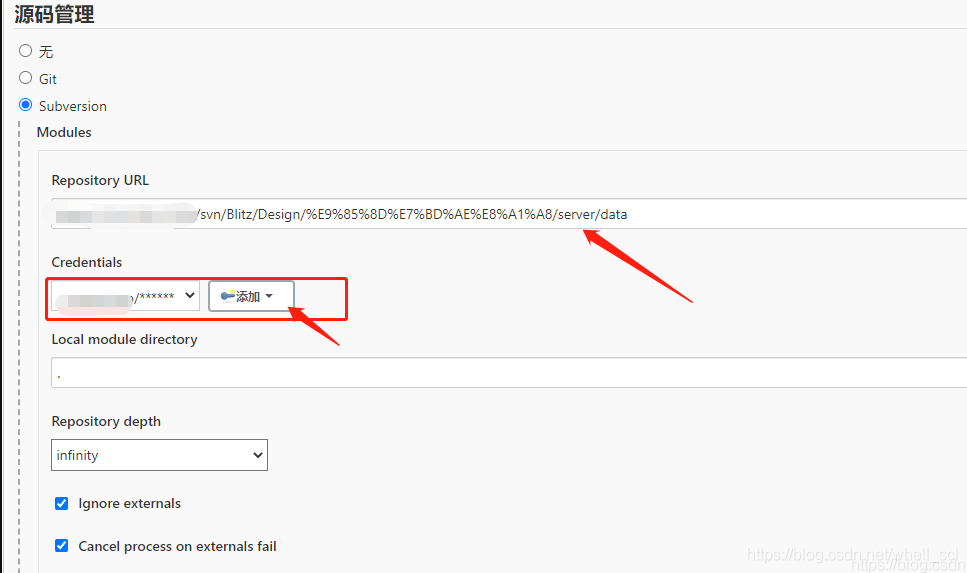The height and width of the screenshot is (573, 967).
Task: Click the Local module directory label
Action: 125,339
